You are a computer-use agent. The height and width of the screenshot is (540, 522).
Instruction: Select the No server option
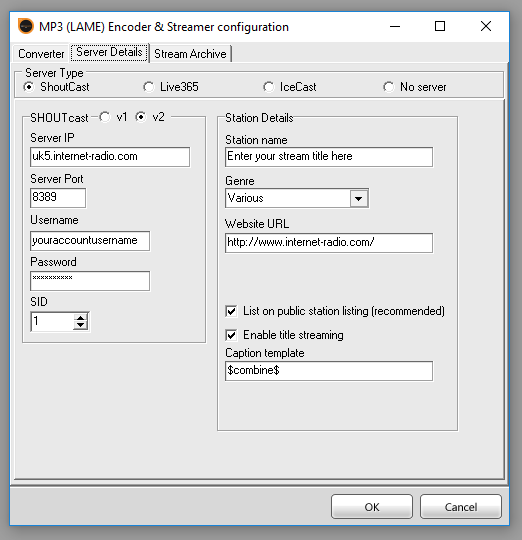(x=388, y=87)
